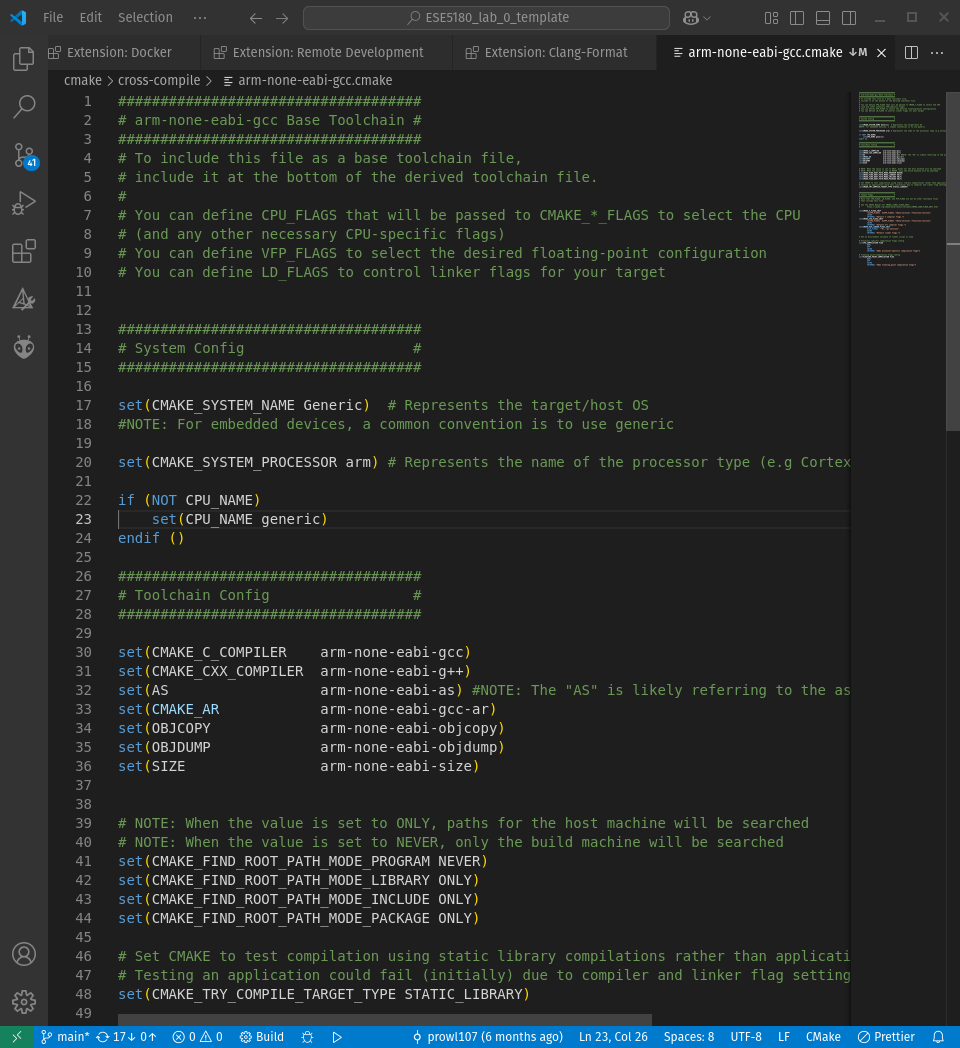The image size is (960, 1048).
Task: Toggle the bottom panel layout button
Action: pos(822,18)
